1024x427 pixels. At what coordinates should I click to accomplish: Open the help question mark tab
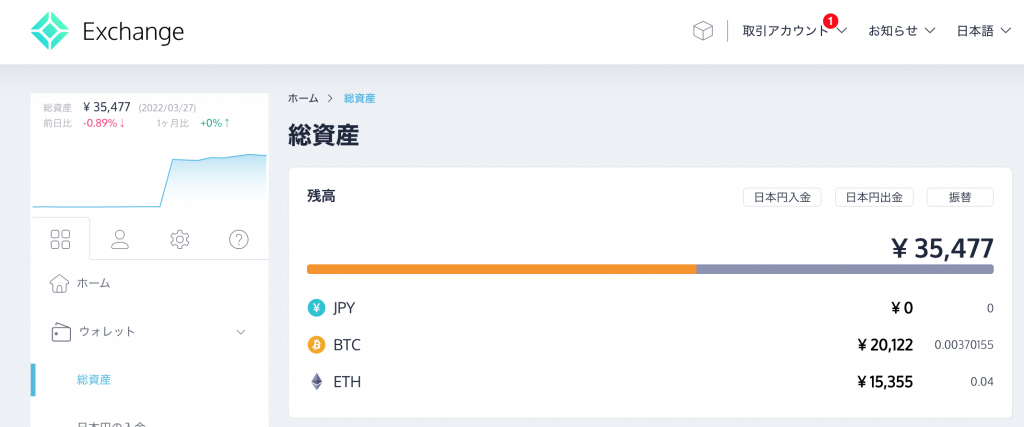pyautogui.click(x=239, y=239)
